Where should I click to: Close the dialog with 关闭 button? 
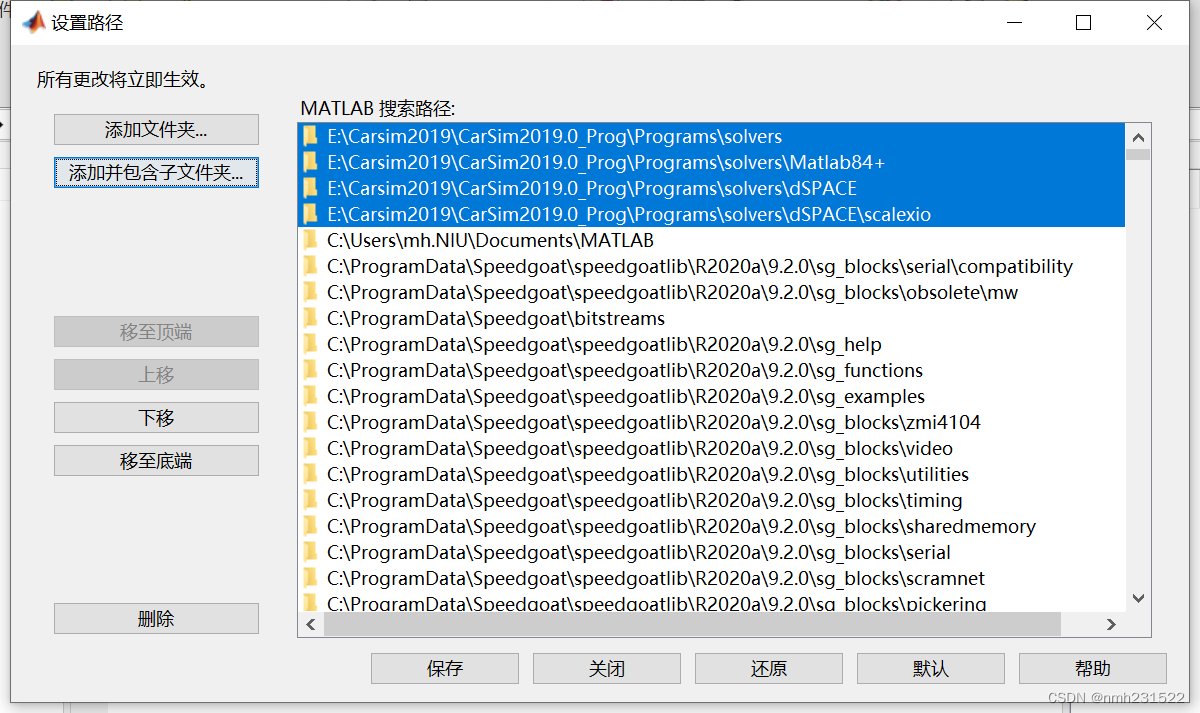607,669
